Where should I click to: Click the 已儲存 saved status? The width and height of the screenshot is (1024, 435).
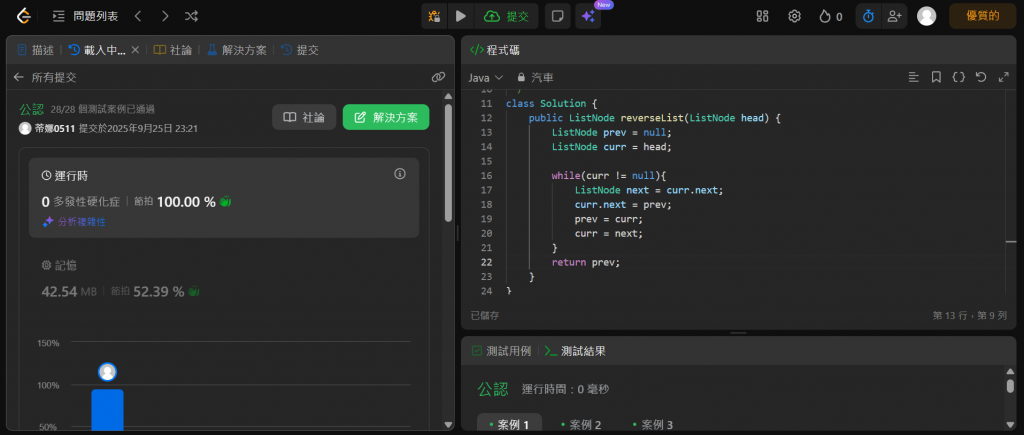pos(485,315)
